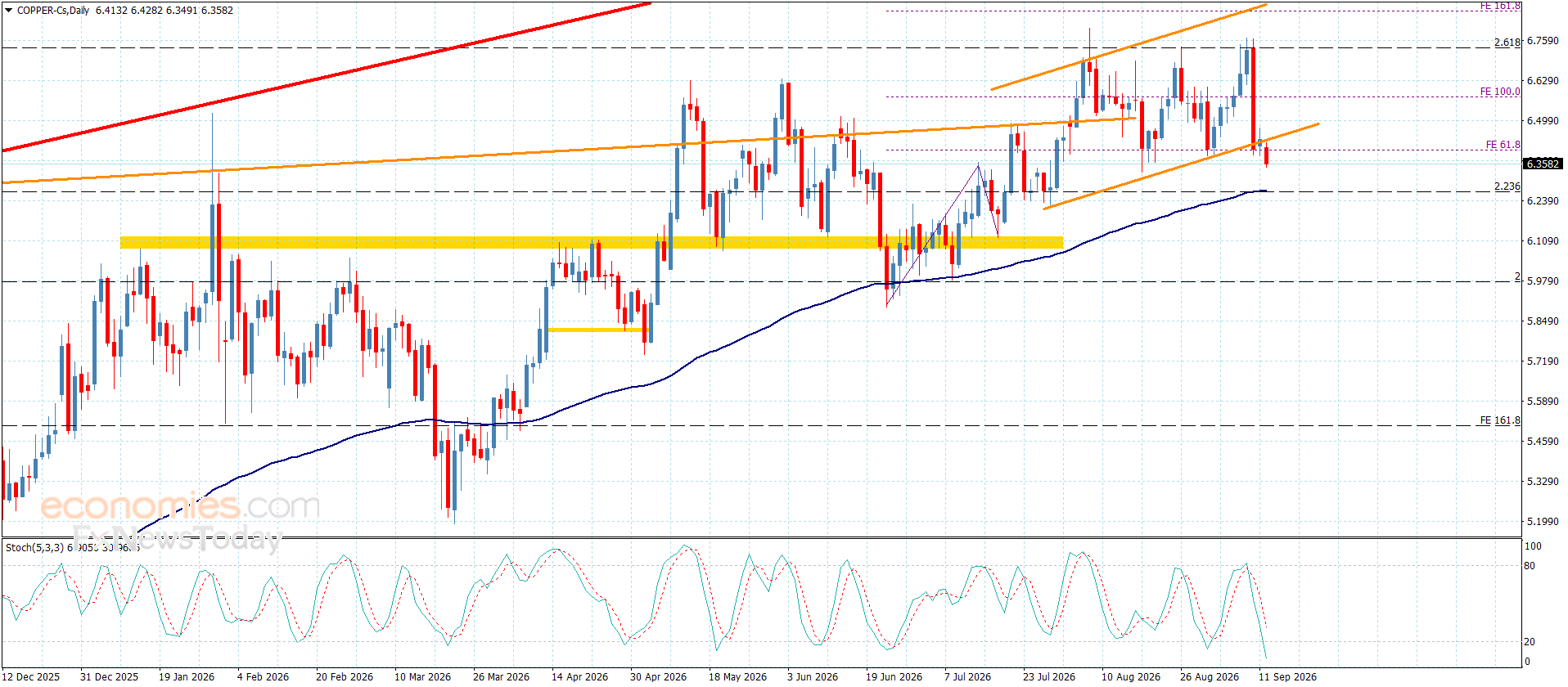The width and height of the screenshot is (1568, 687).
Task: Click the 2.236 level label
Action: pyautogui.click(x=1507, y=186)
